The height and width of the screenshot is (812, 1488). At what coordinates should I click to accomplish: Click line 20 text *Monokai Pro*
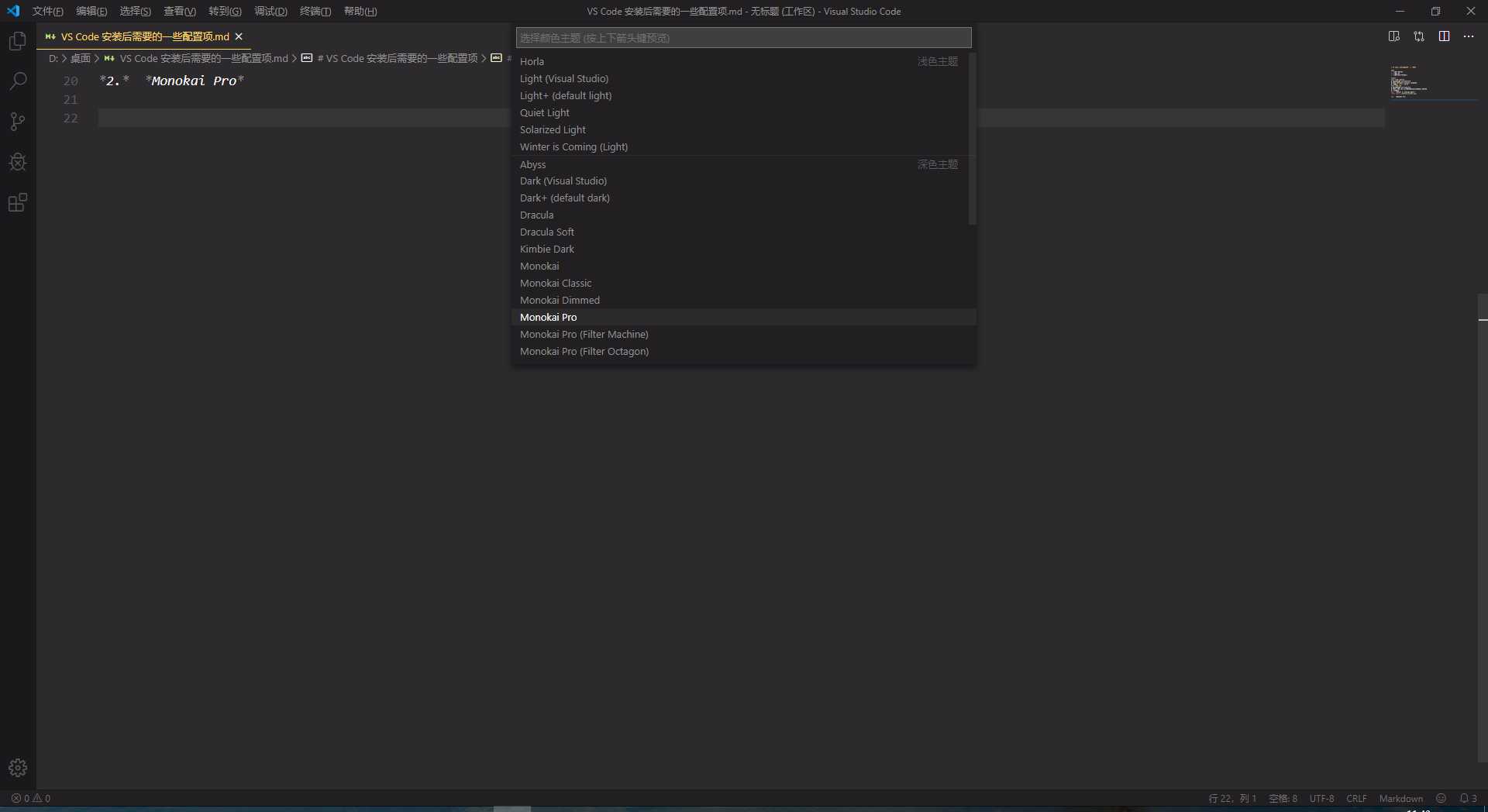click(195, 81)
